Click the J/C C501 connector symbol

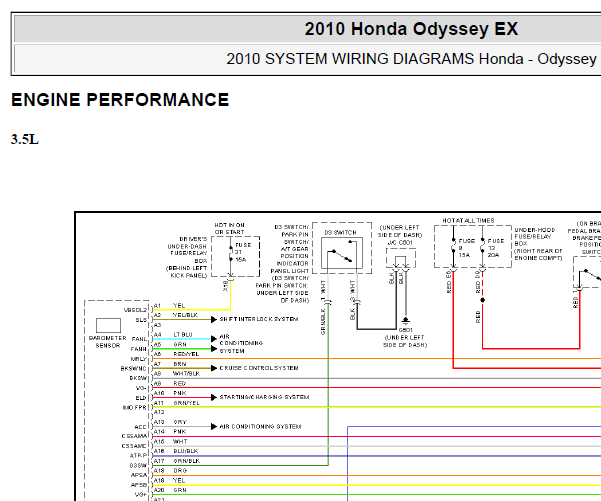401,261
